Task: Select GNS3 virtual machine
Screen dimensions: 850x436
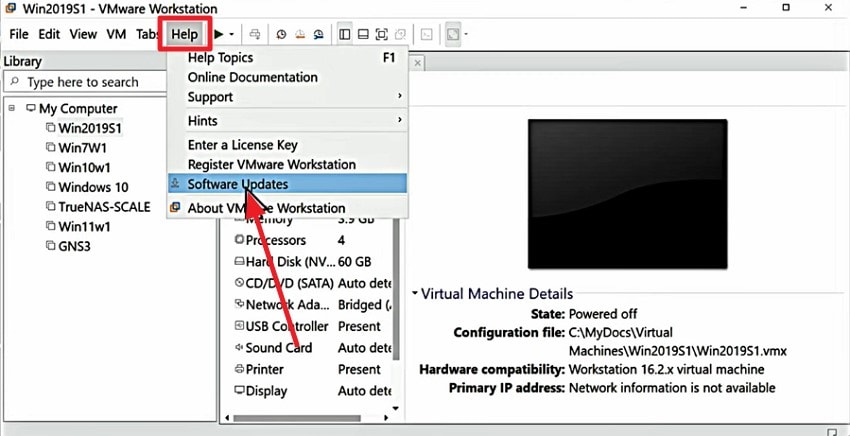Action: click(74, 246)
